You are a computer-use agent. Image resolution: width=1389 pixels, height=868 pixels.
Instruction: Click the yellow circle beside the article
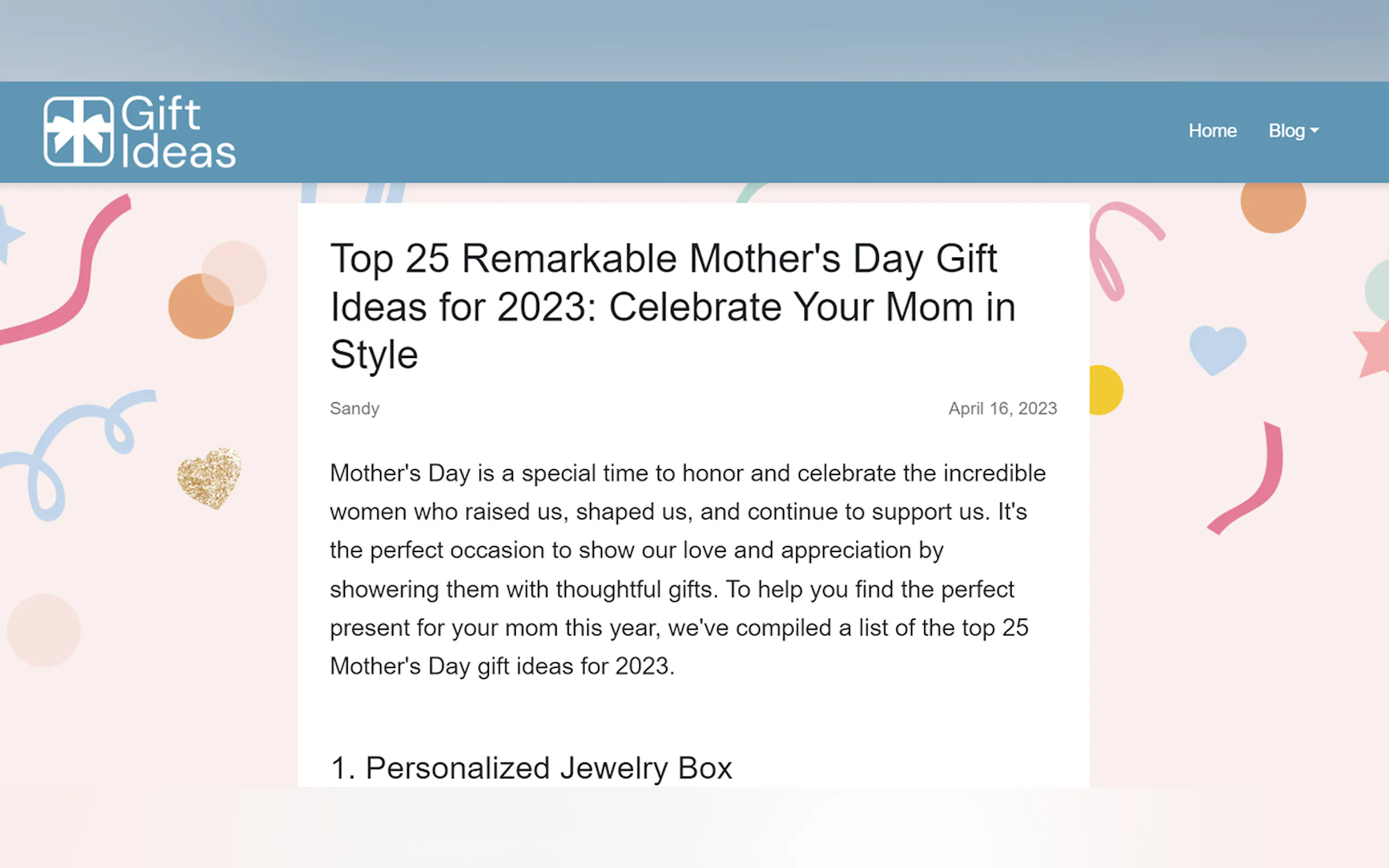[1106, 390]
